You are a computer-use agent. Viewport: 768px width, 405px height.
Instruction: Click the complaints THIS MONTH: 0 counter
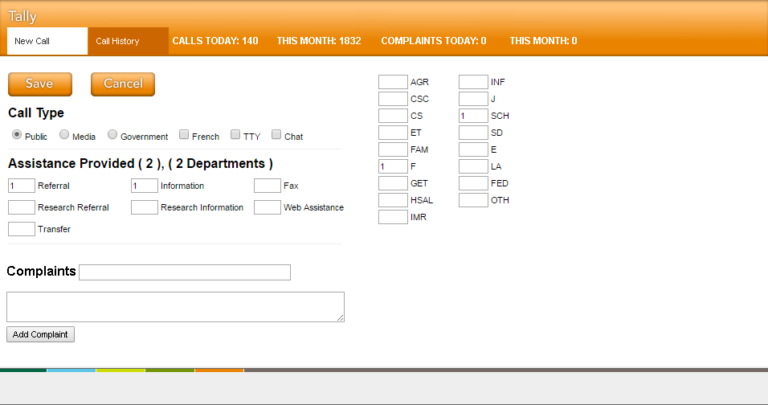[543, 41]
